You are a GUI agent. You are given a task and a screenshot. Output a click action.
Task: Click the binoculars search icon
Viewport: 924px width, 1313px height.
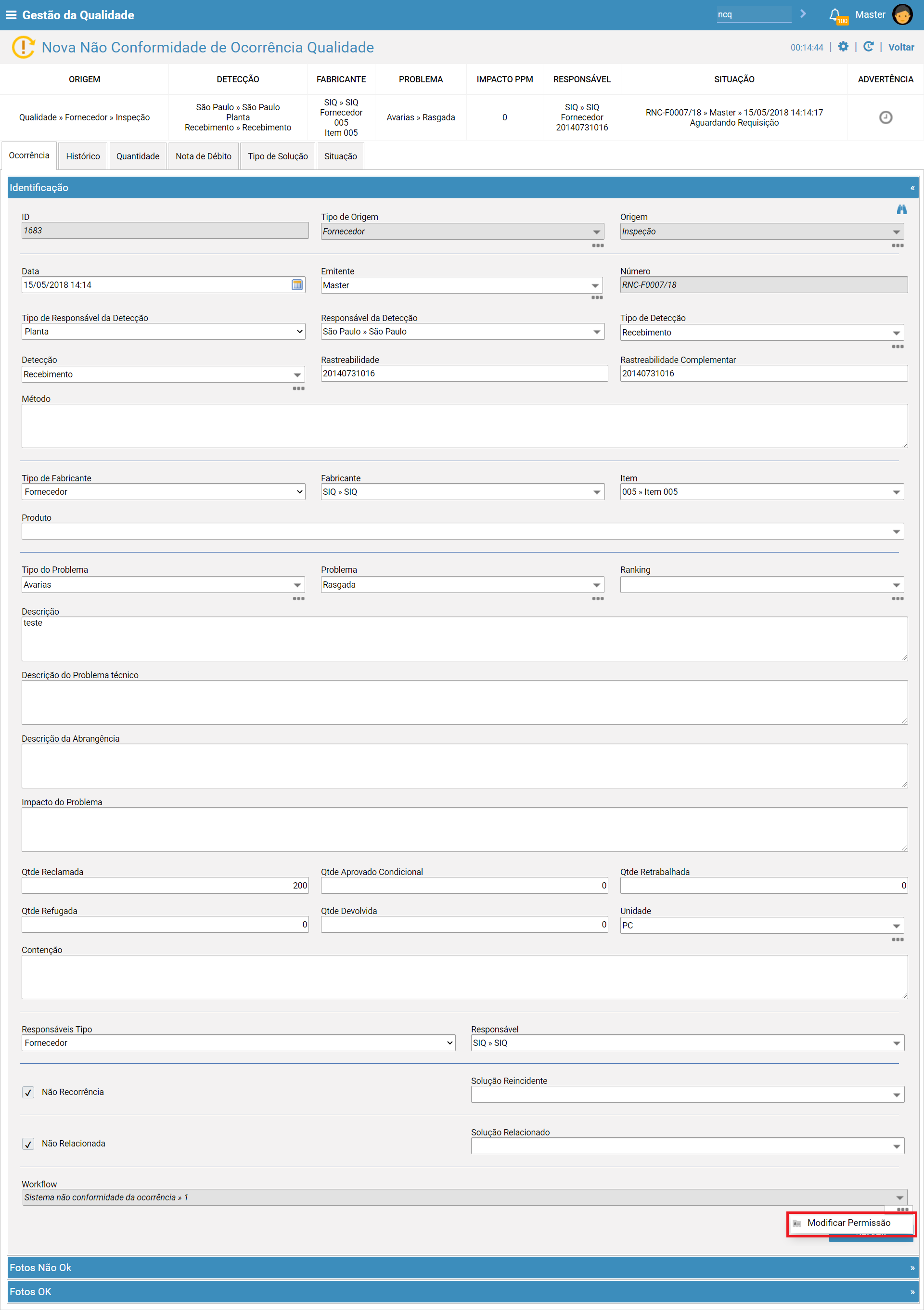click(x=902, y=210)
